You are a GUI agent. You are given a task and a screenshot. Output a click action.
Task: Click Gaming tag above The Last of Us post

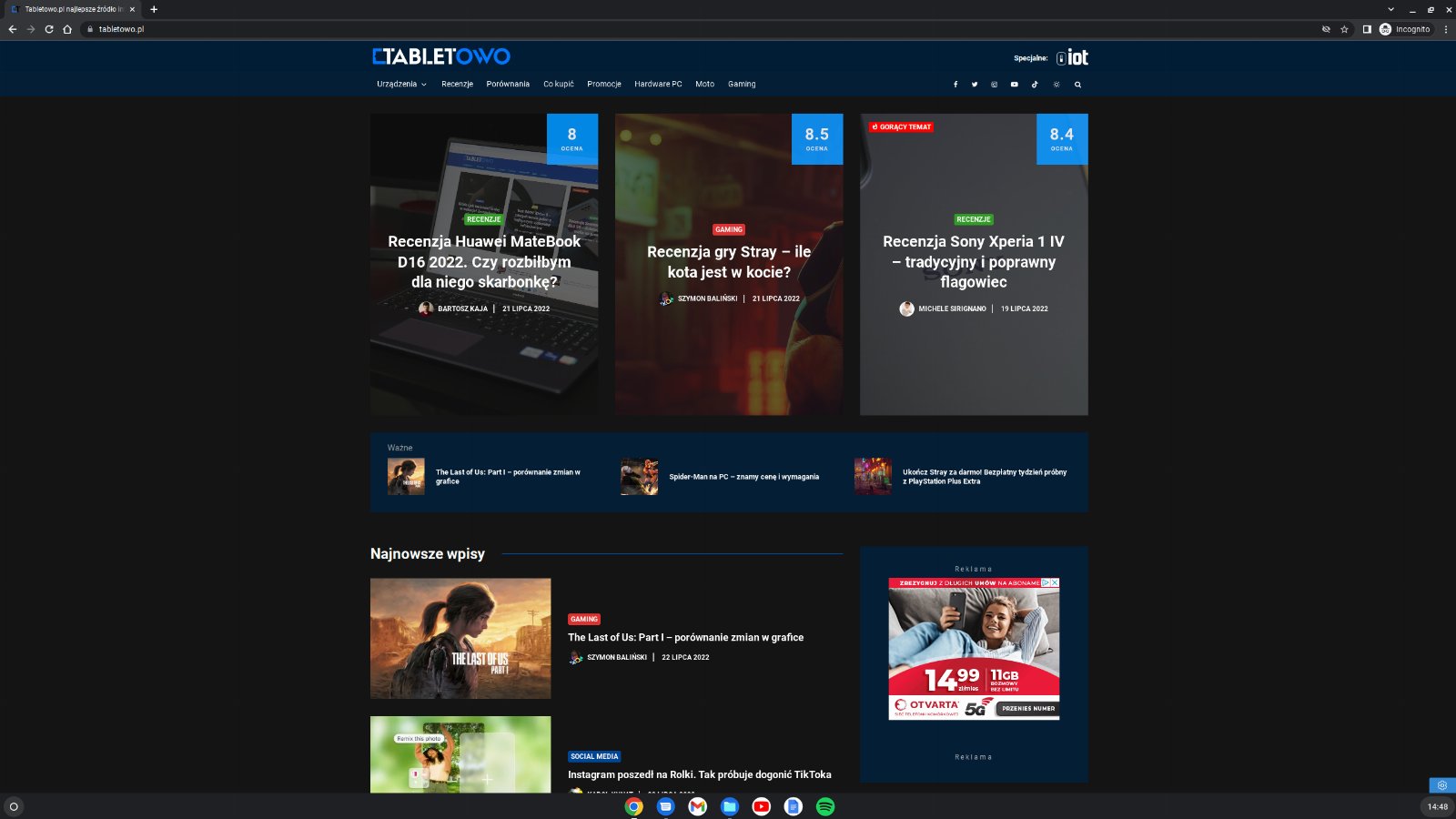pos(584,619)
